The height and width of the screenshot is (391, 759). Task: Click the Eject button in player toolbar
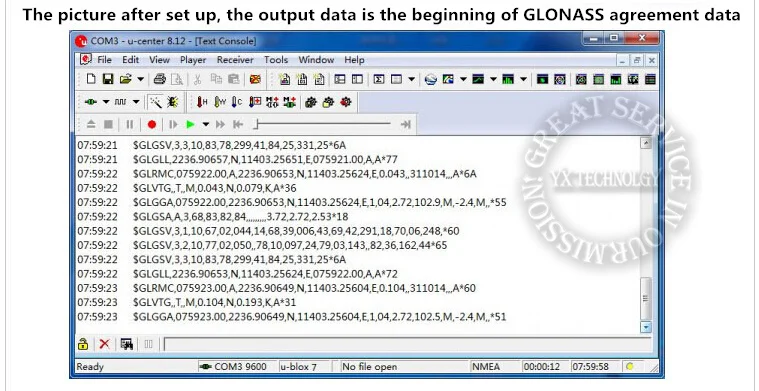click(91, 124)
